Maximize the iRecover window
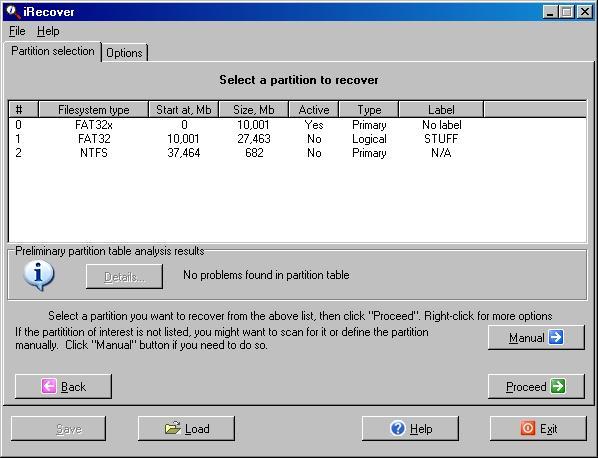This screenshot has width=598, height=458. 567,12
